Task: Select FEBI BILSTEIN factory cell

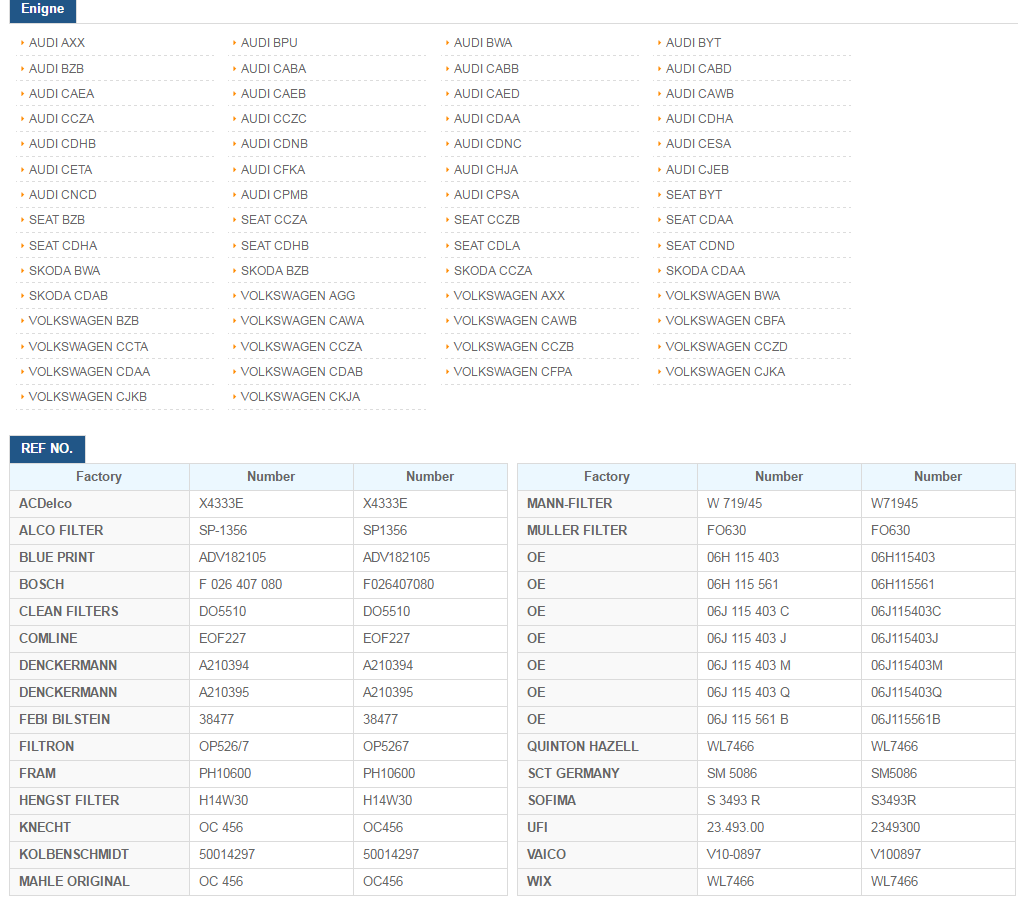Action: click(99, 719)
